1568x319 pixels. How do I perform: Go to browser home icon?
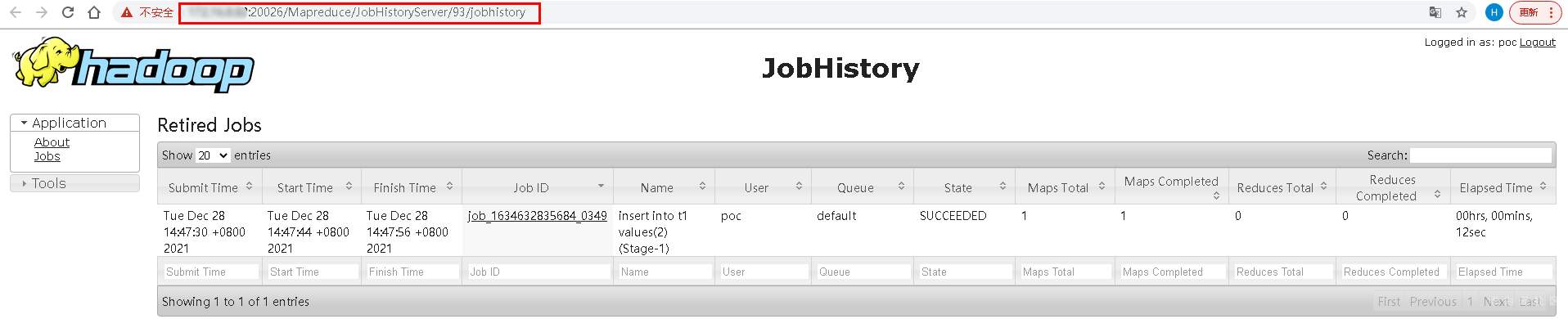pyautogui.click(x=94, y=12)
